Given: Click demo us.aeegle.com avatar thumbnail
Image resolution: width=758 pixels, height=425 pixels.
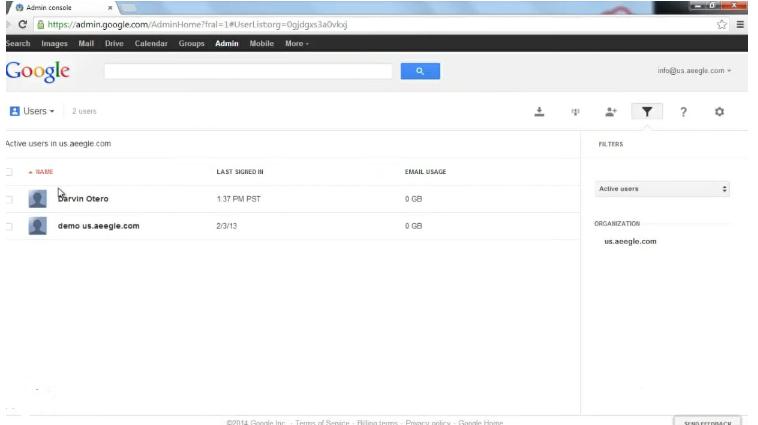Looking at the screenshot, I should [38, 226].
